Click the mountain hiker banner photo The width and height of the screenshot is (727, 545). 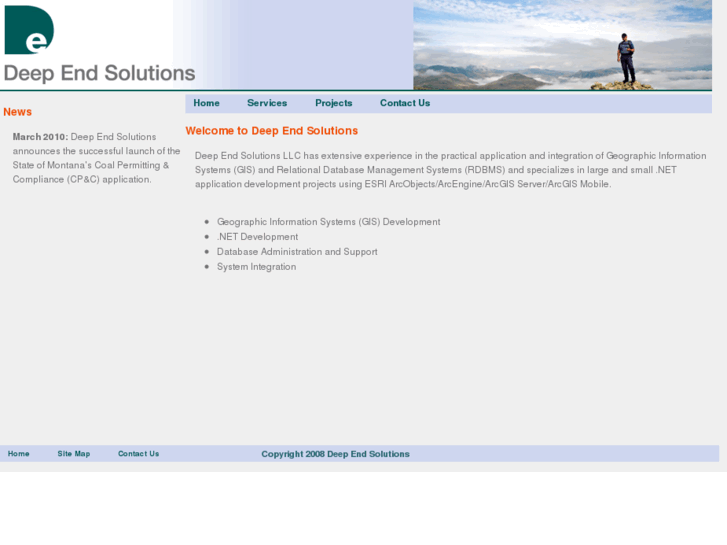point(562,45)
